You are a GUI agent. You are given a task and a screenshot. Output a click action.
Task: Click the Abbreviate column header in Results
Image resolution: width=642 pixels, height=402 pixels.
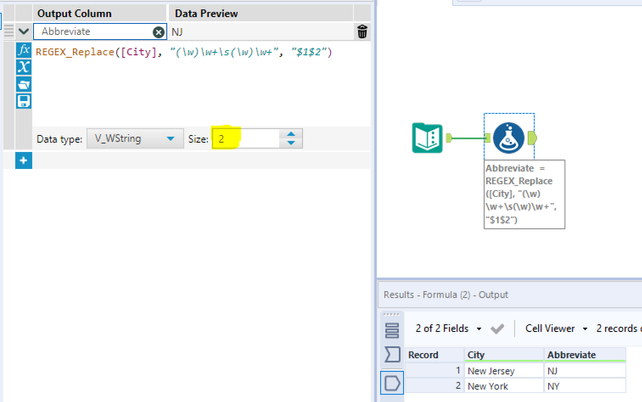click(x=585, y=355)
